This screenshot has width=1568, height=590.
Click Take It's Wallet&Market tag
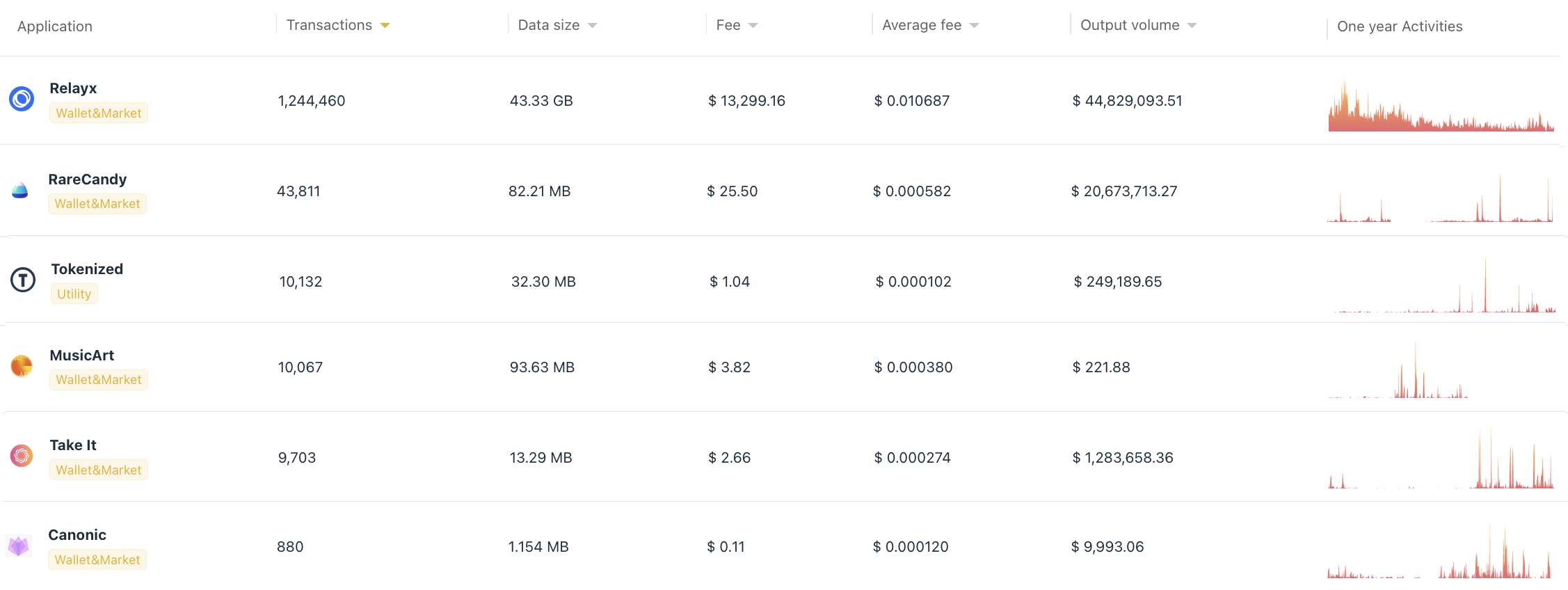[x=99, y=470]
